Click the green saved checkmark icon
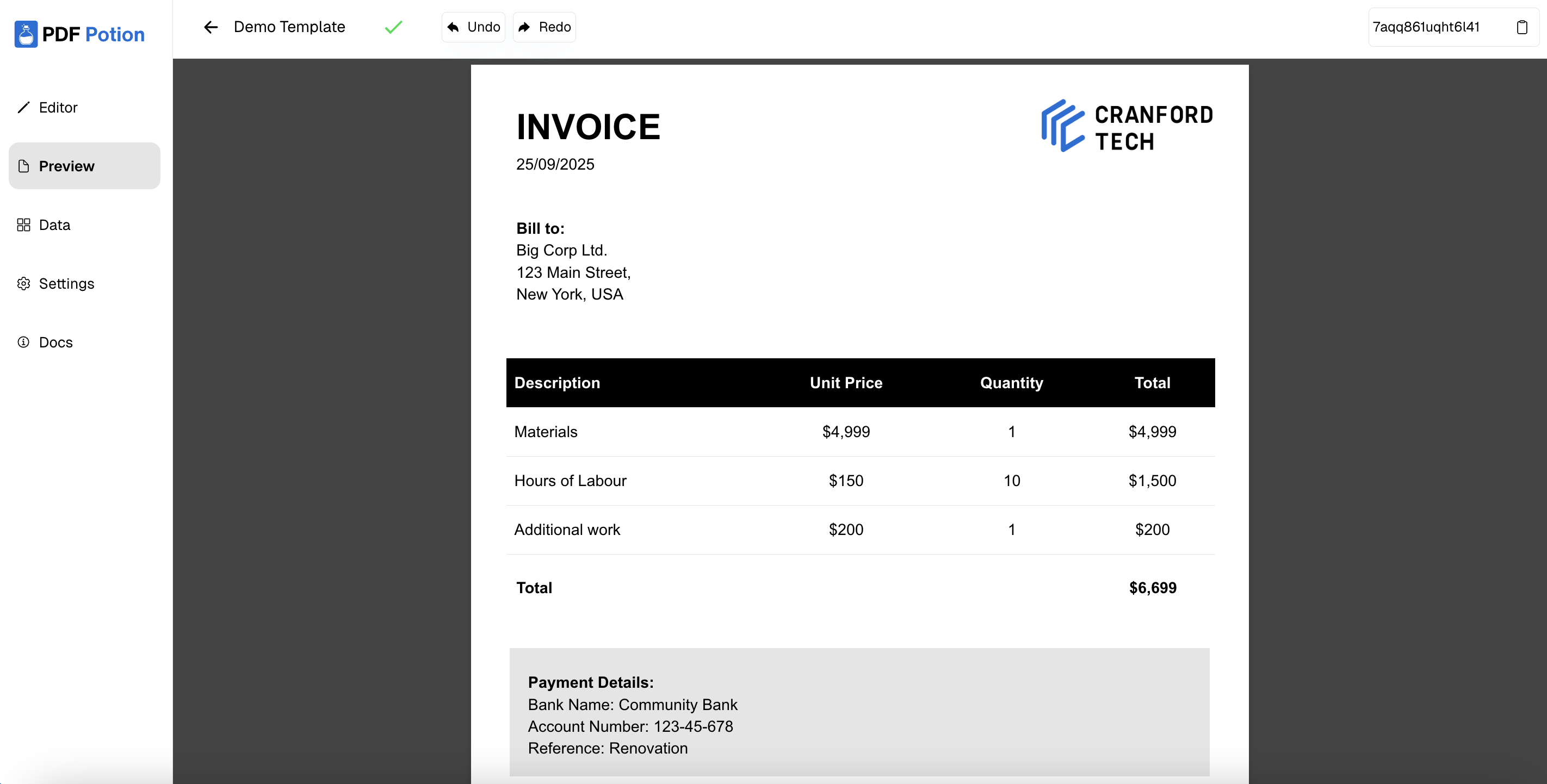Screen dimensions: 1547x784 pyautogui.click(x=393, y=27)
